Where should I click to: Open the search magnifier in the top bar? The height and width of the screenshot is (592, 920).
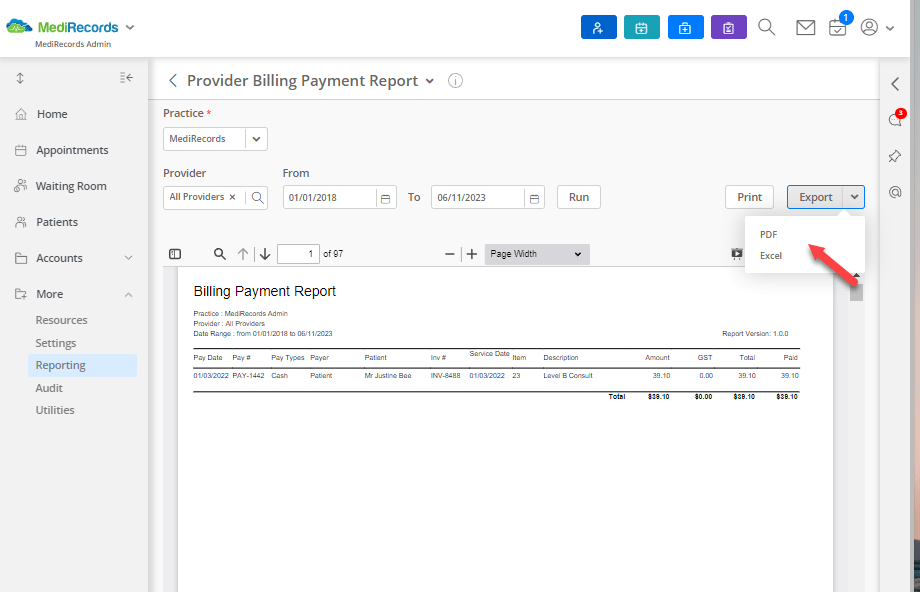(x=766, y=27)
